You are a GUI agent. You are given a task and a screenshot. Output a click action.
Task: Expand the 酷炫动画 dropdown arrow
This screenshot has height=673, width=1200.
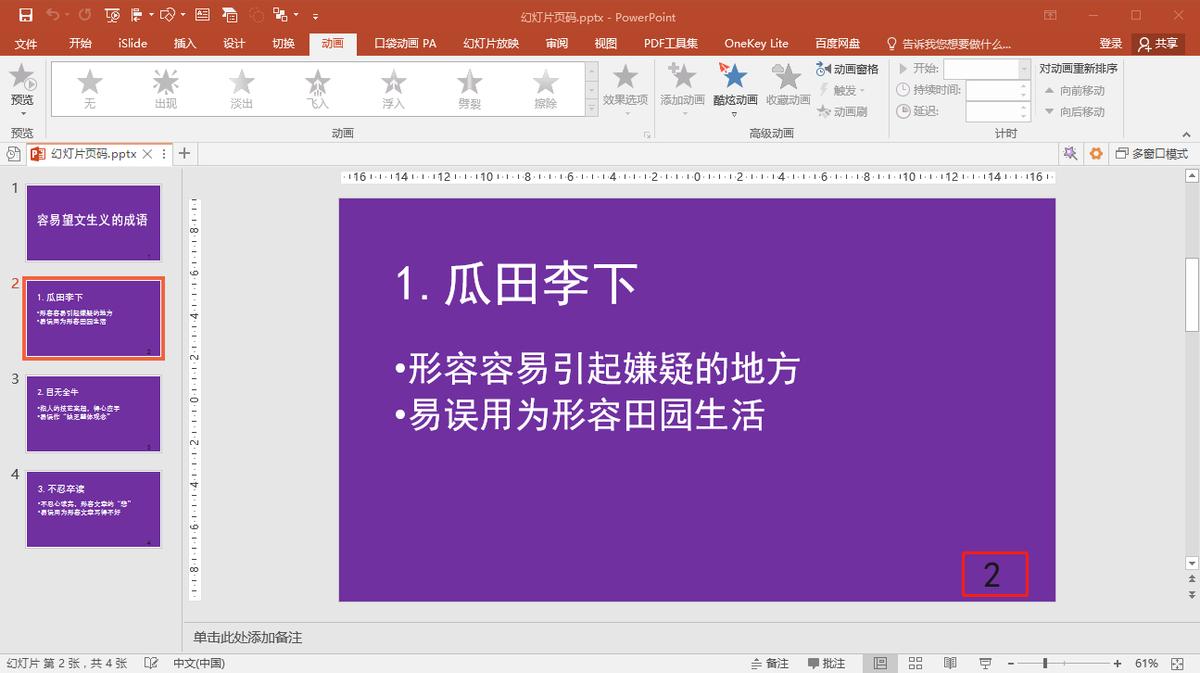735,113
